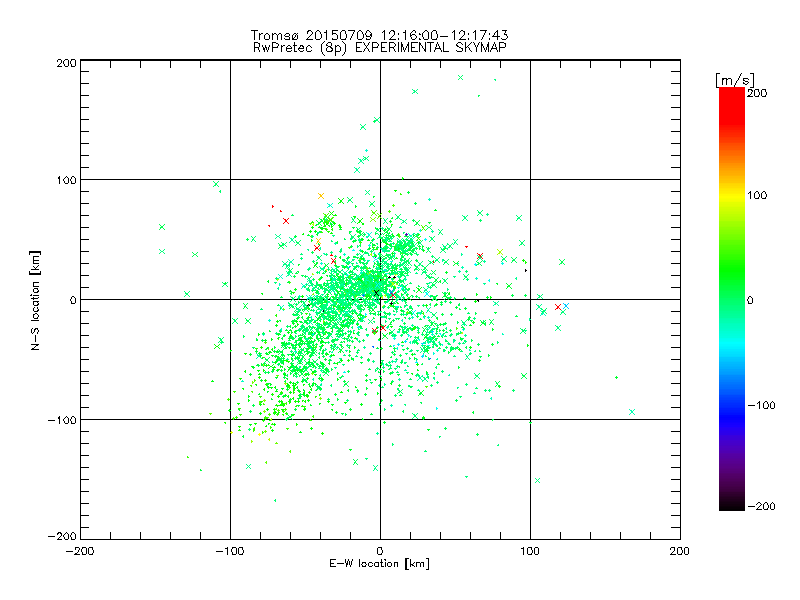
Task: Click the "100" tick label on the E-W axis
Action: (x=530, y=551)
